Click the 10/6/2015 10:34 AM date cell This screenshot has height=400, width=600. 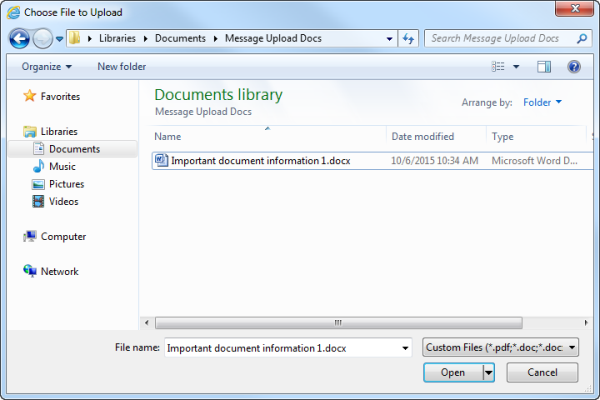click(x=435, y=161)
